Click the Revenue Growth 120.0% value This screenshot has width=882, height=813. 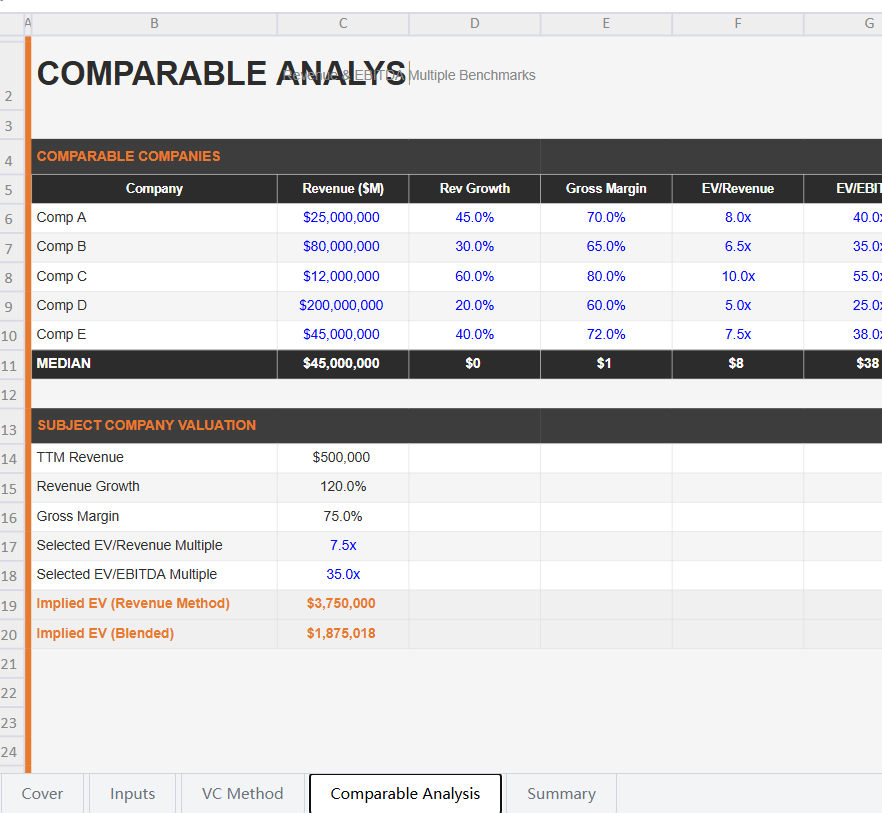(x=343, y=487)
